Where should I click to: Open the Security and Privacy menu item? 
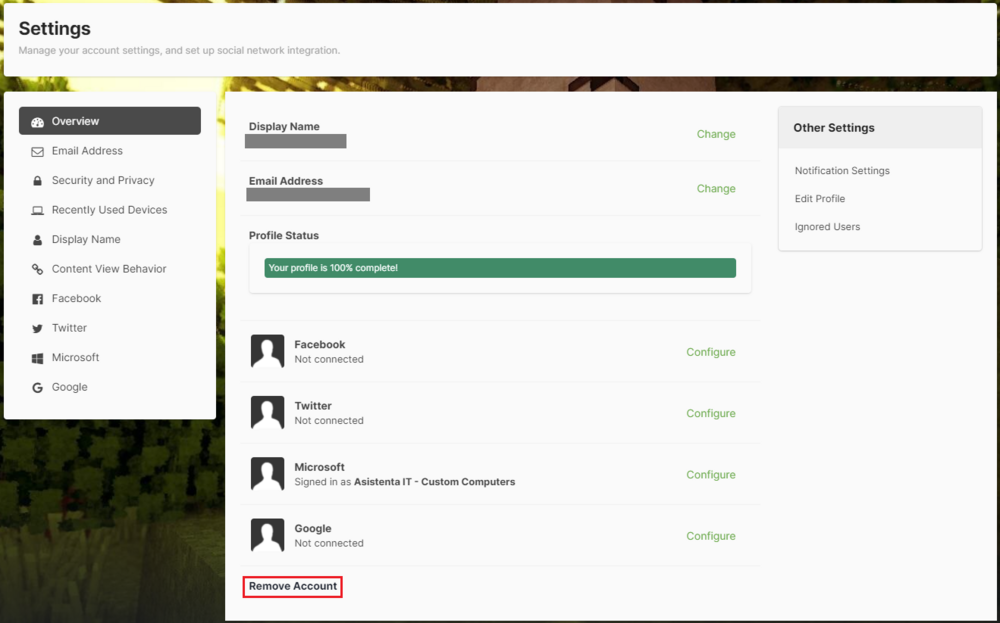coord(103,181)
